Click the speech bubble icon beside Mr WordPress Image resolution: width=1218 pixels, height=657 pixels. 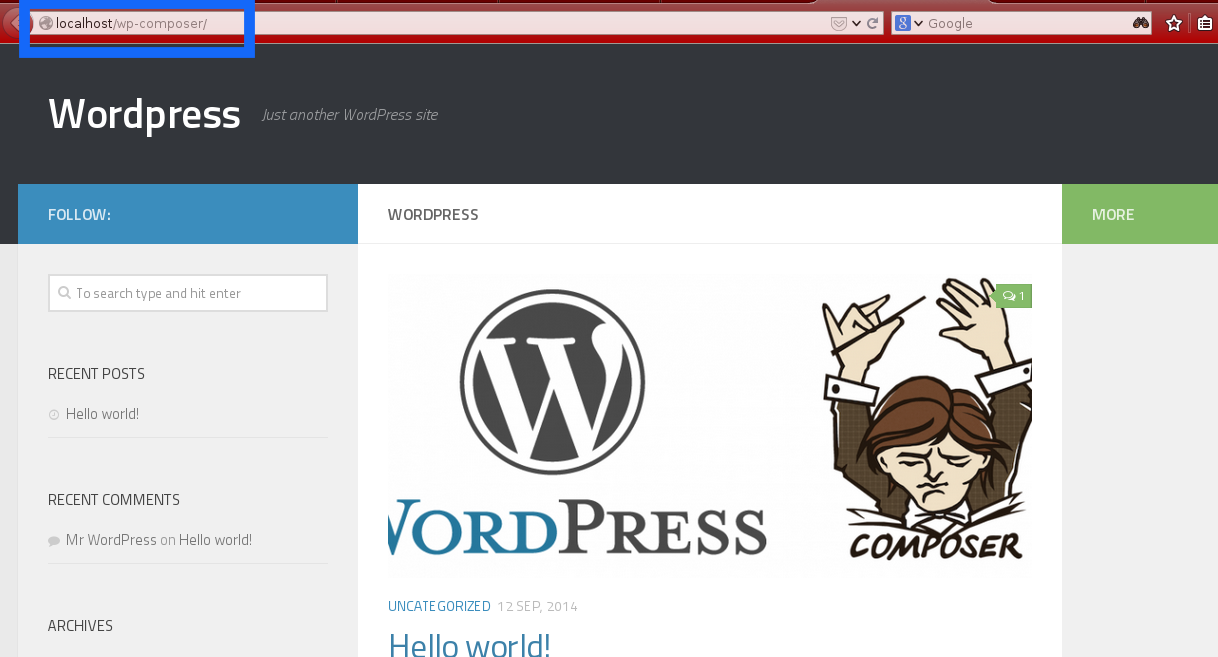coord(54,541)
